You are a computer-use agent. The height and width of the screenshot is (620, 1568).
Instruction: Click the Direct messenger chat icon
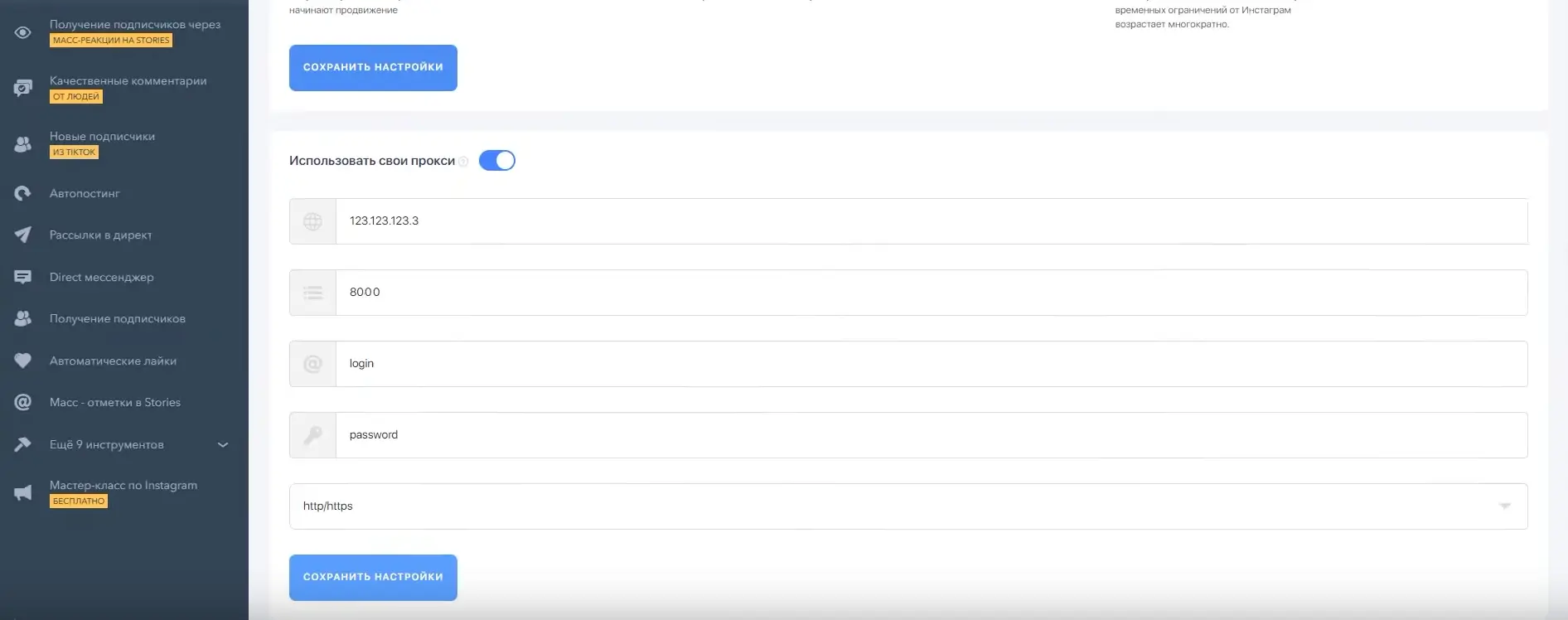click(23, 277)
